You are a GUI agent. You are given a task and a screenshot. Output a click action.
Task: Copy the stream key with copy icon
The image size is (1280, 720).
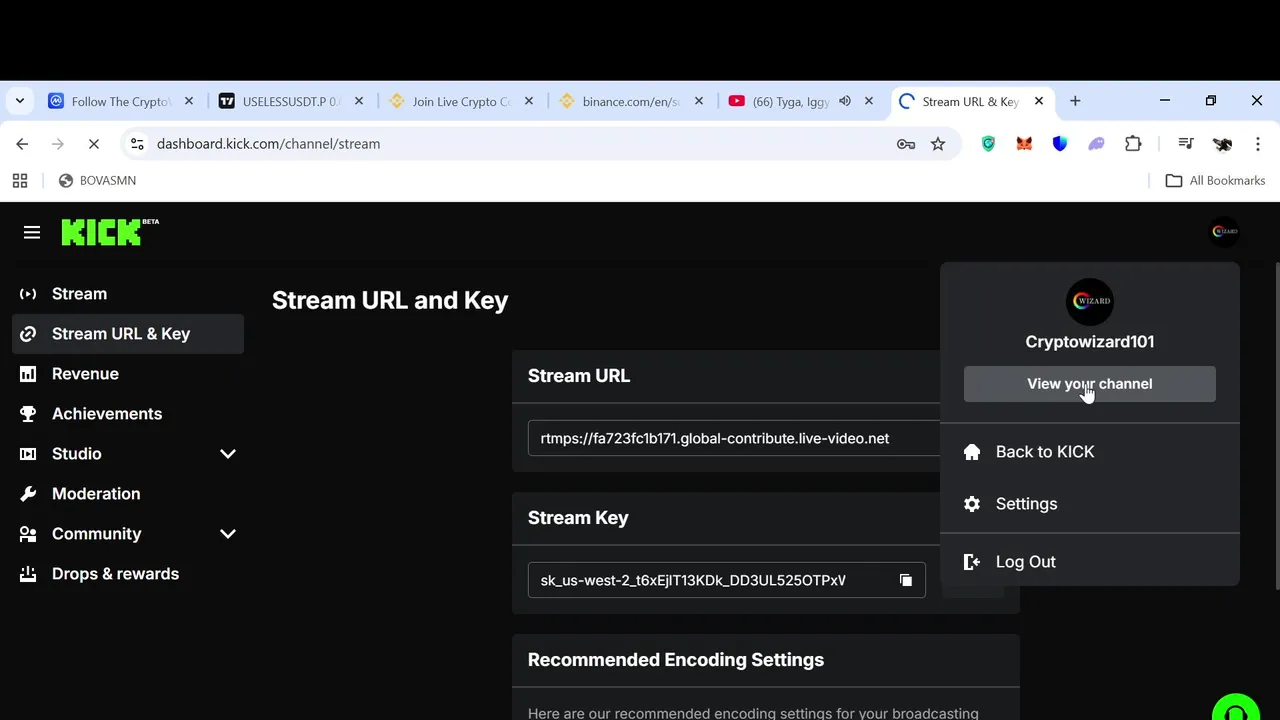pos(906,580)
